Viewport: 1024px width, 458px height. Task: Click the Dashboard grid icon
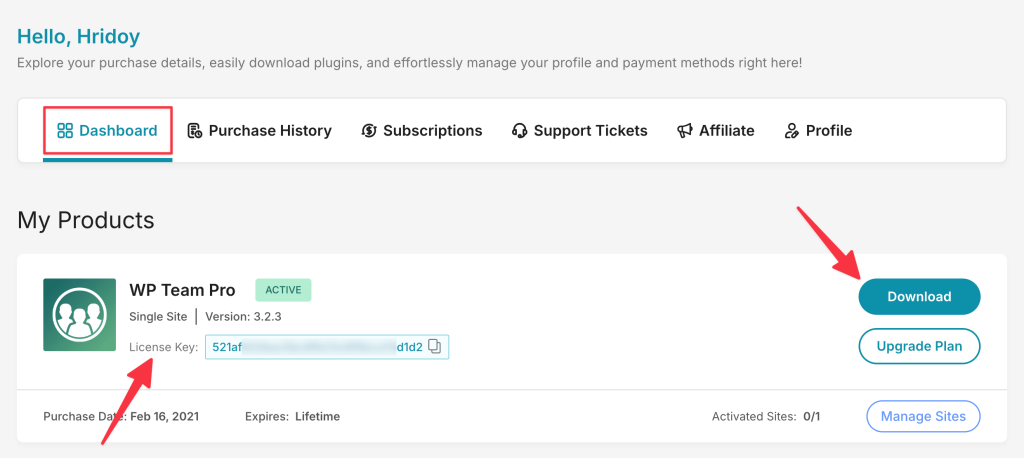tap(65, 131)
